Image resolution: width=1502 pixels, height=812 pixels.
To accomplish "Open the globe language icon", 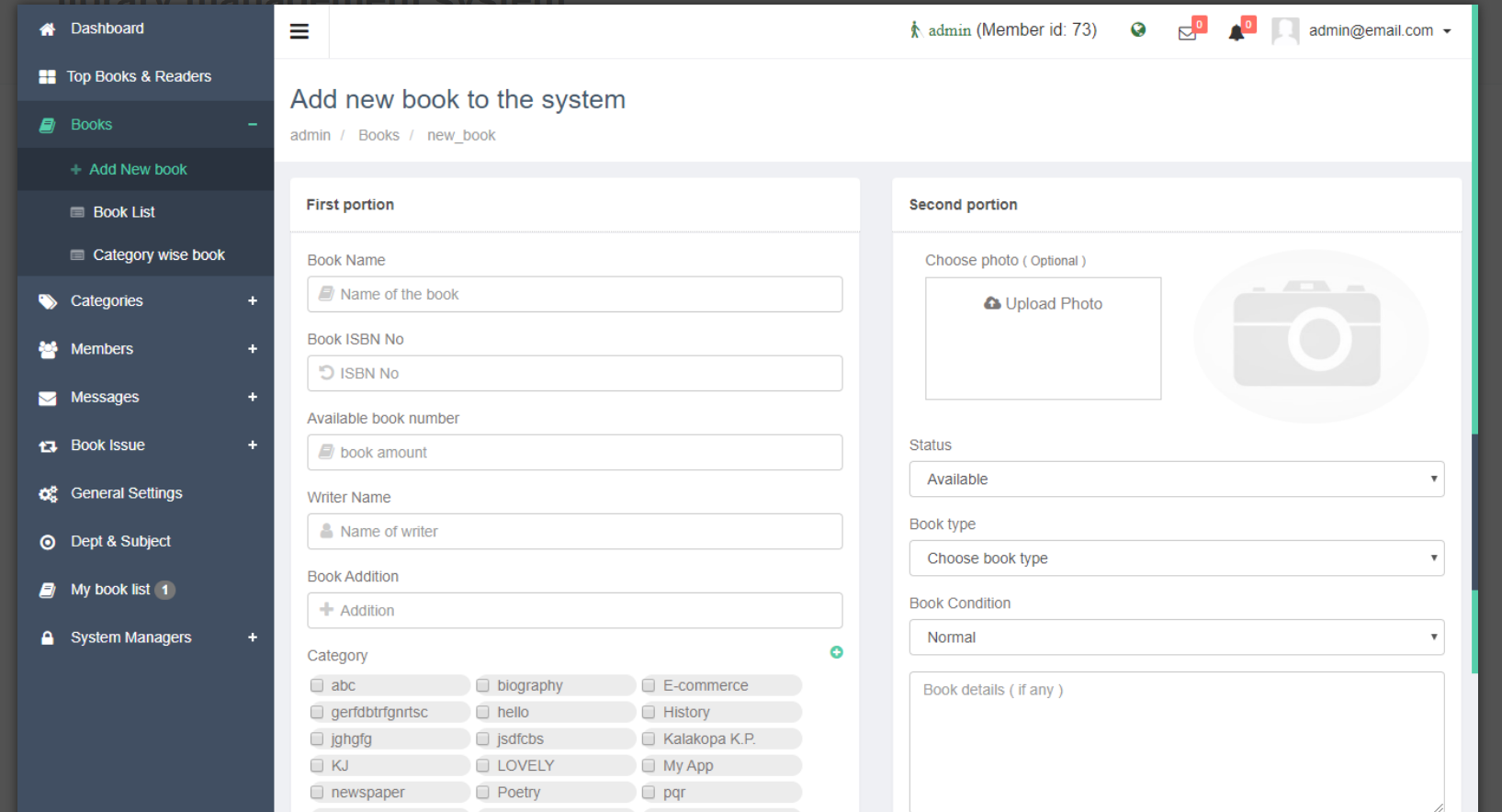I will [1138, 30].
